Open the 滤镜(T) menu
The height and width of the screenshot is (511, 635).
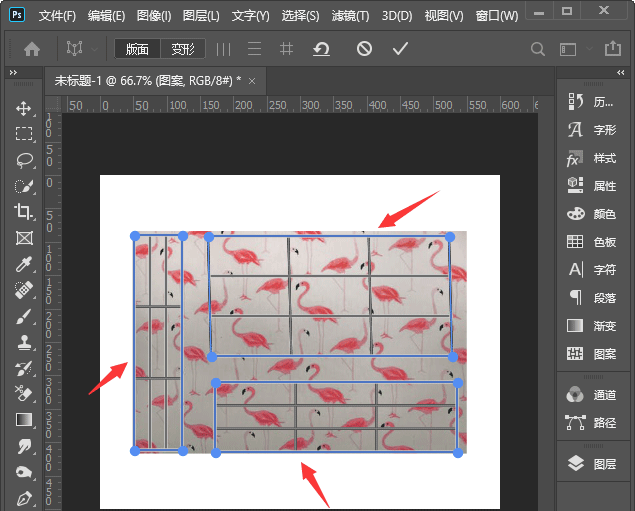click(x=349, y=16)
